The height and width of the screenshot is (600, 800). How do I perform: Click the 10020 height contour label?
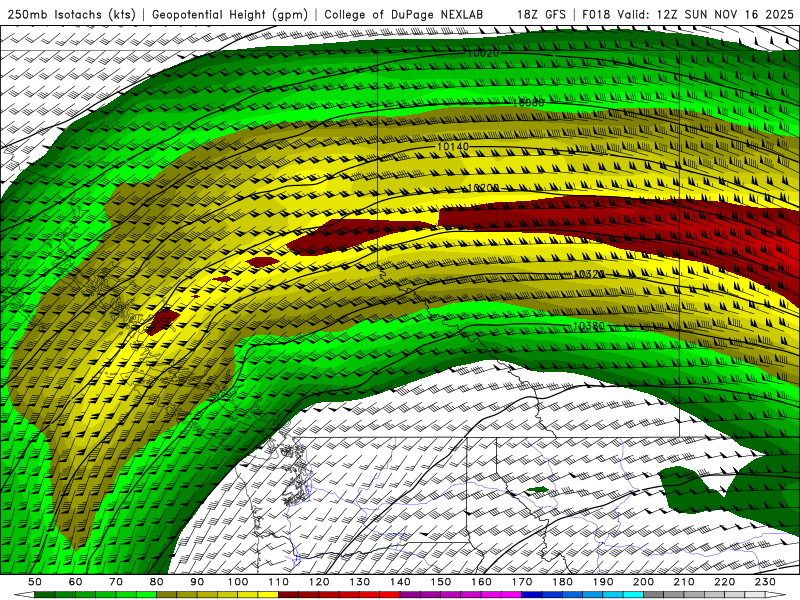point(483,53)
